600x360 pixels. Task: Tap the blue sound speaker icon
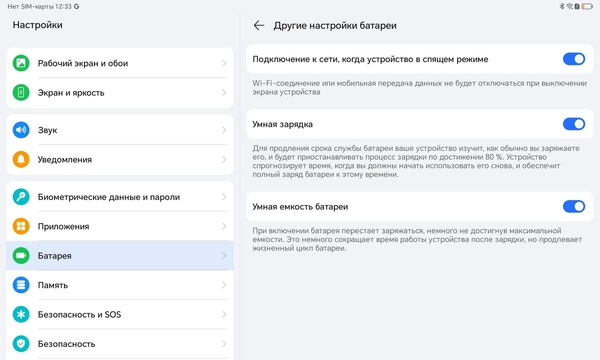[x=21, y=130]
